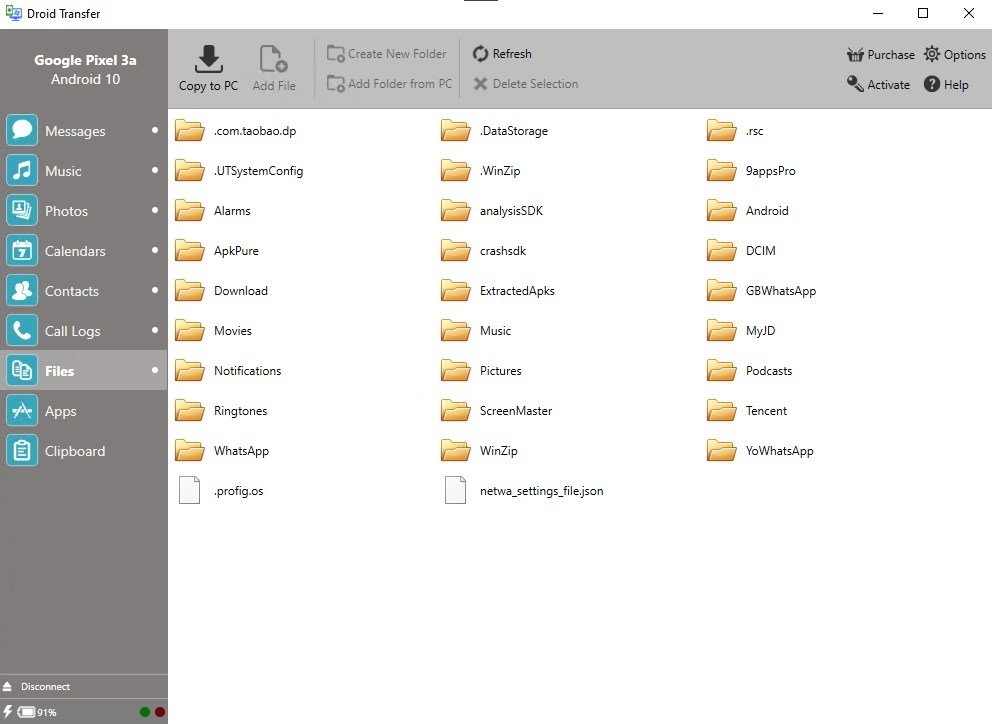992x724 pixels.
Task: Click Add Folder from PC
Action: coord(389,84)
